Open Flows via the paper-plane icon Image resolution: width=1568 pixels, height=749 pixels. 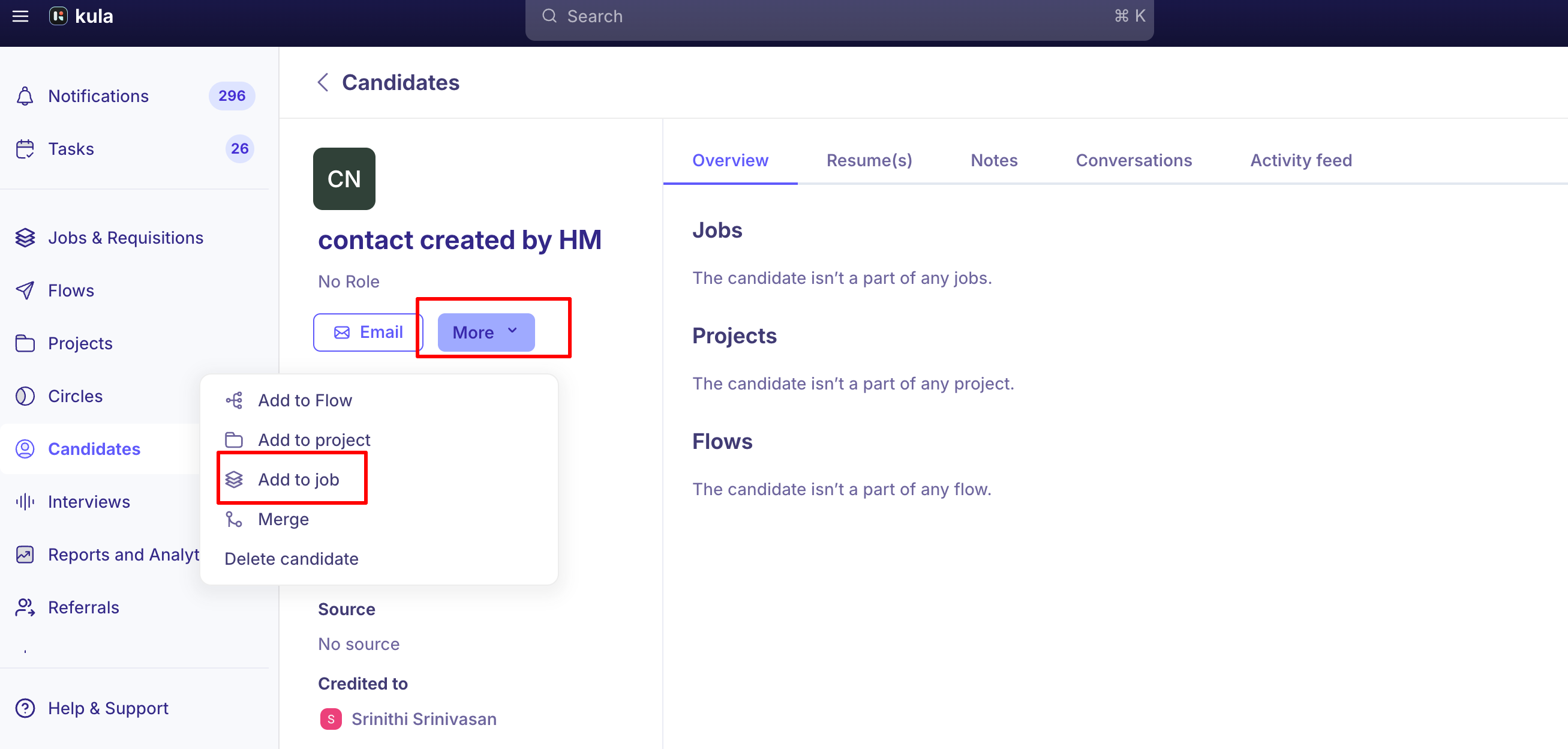click(x=25, y=290)
